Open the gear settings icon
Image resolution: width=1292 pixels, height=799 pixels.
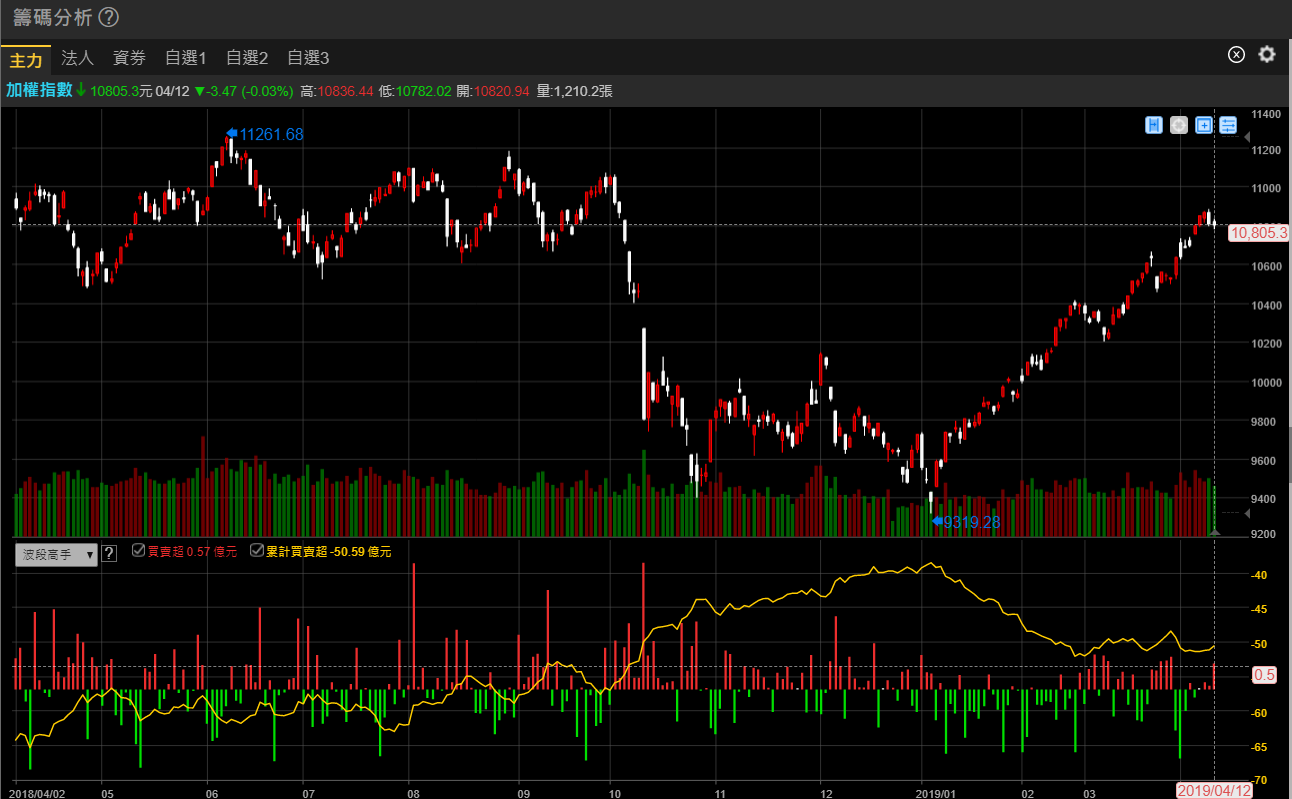pos(1267,55)
